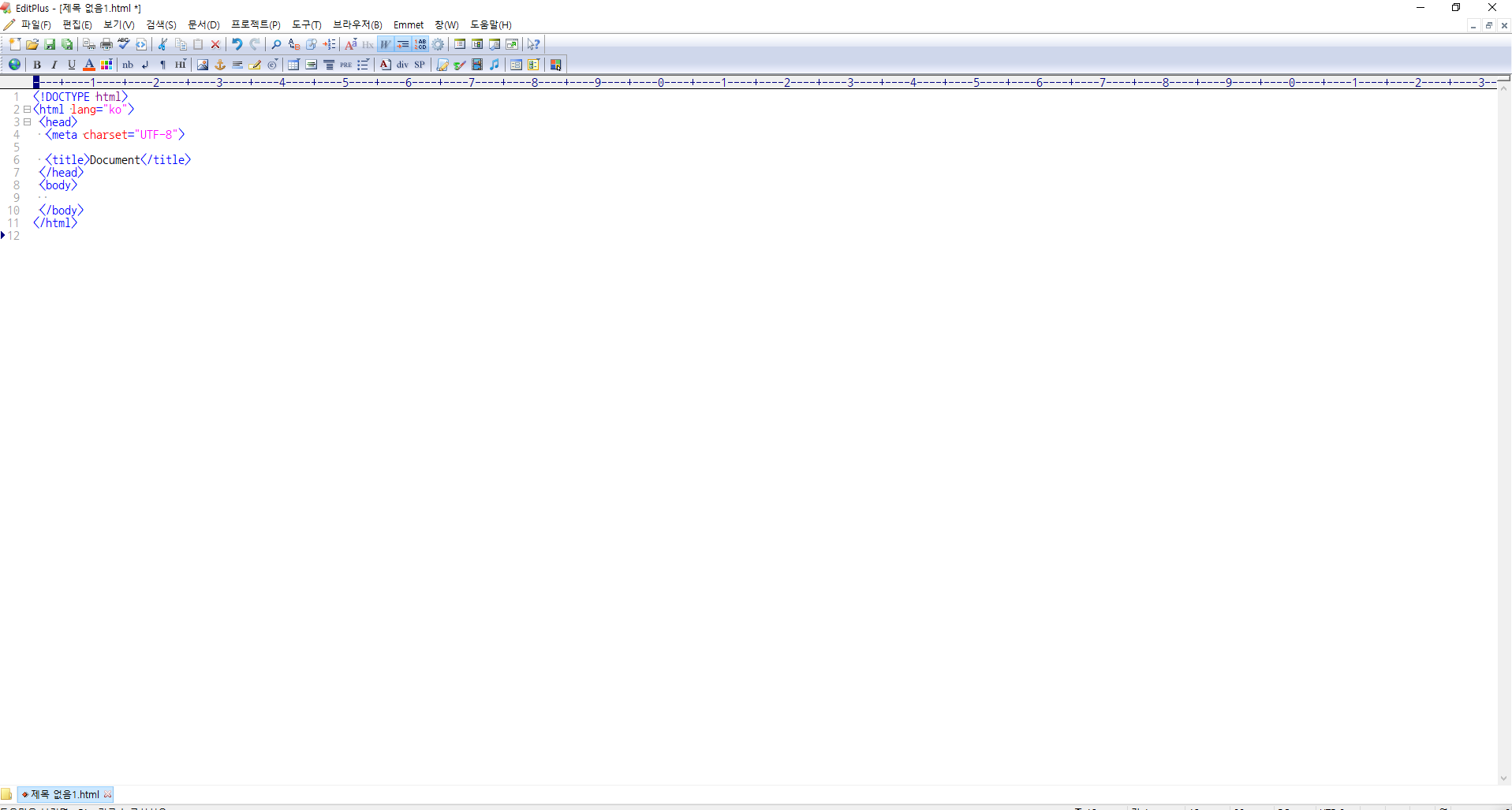Click the Open file folder icon
Viewport: 1512px width, 810px height.
(32, 44)
